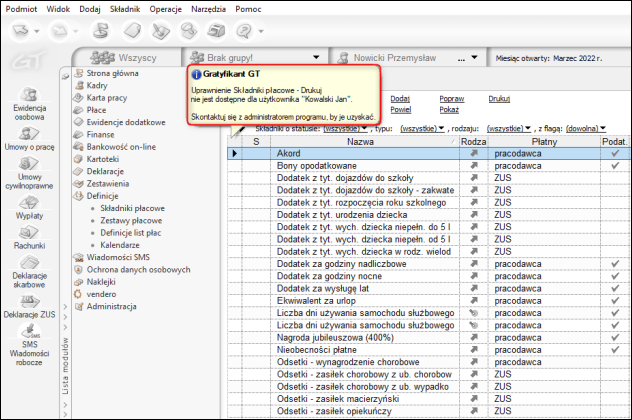Select Umowy cywilnoprawne in the sidebar
632x420 pixels.
[28, 172]
